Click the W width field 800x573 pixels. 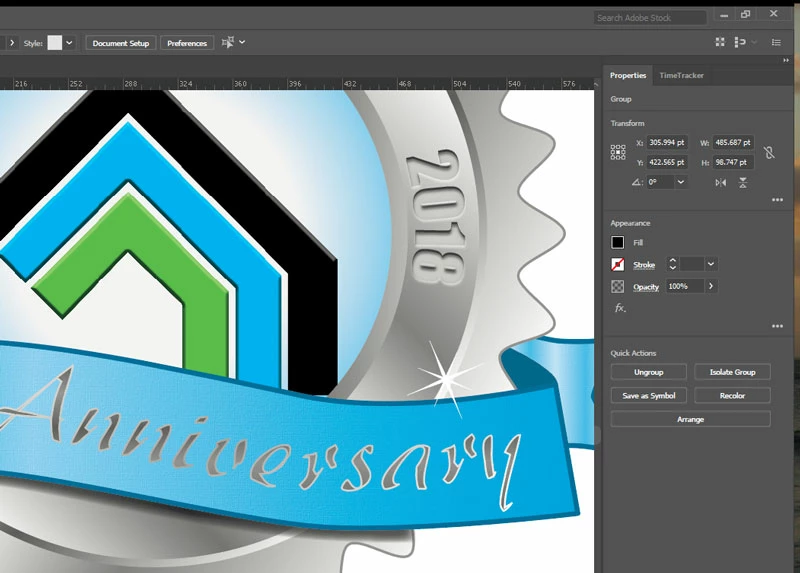tap(733, 142)
